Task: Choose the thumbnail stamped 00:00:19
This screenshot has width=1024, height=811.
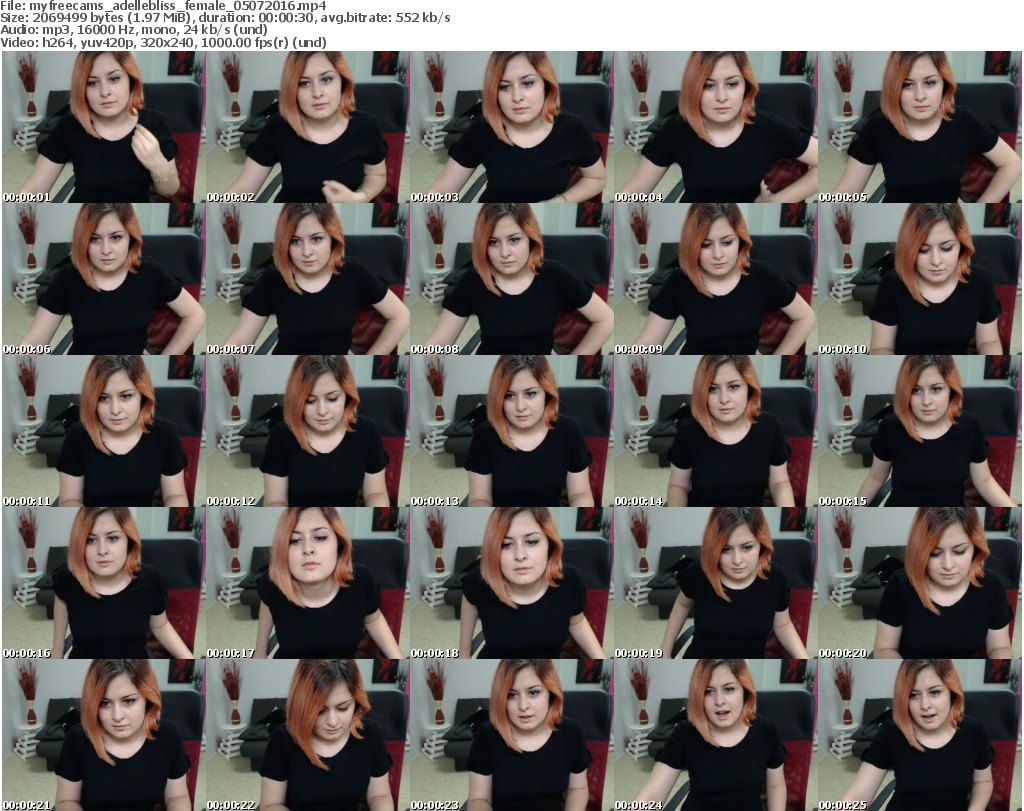Action: [715, 583]
